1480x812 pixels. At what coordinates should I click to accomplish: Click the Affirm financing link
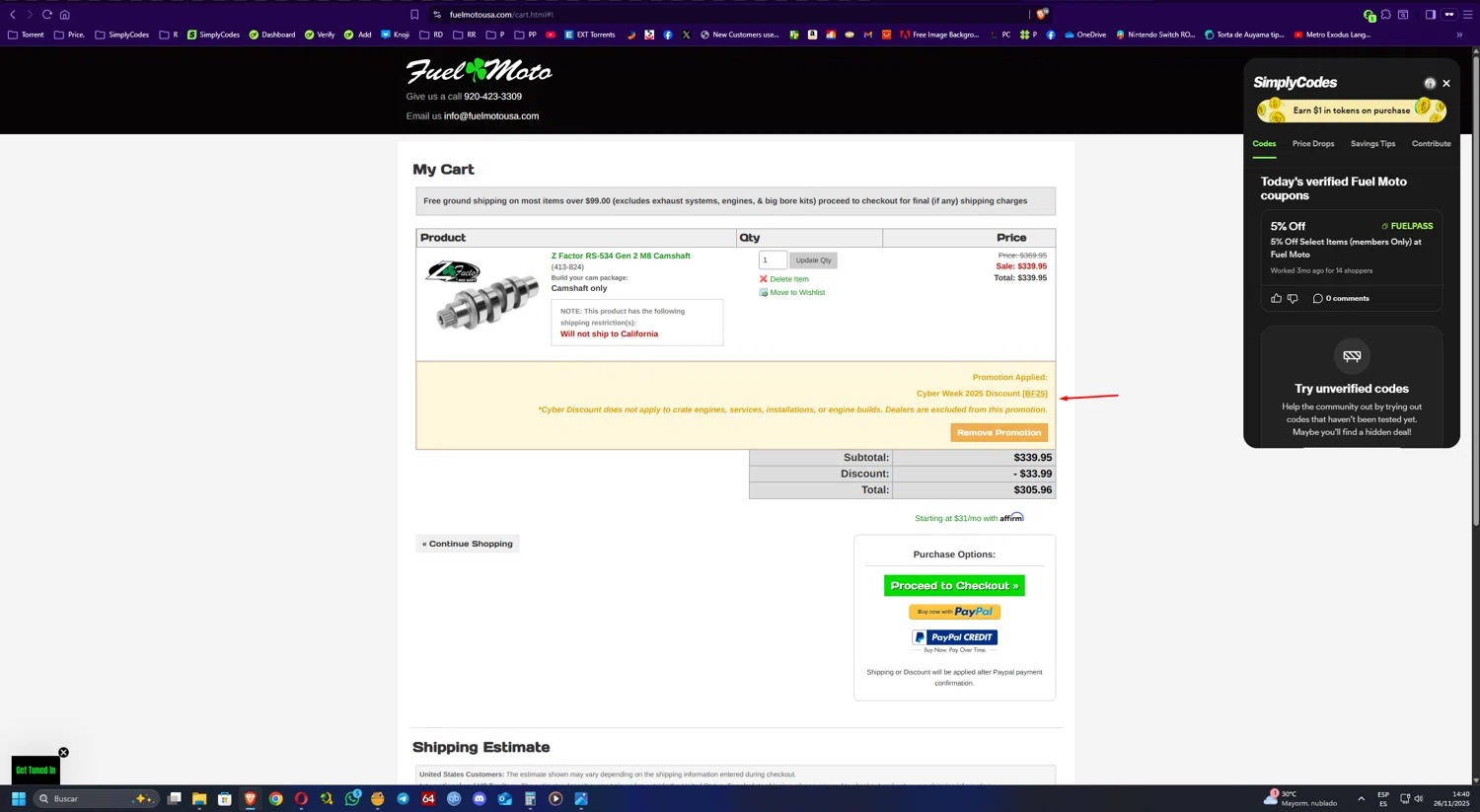(969, 518)
